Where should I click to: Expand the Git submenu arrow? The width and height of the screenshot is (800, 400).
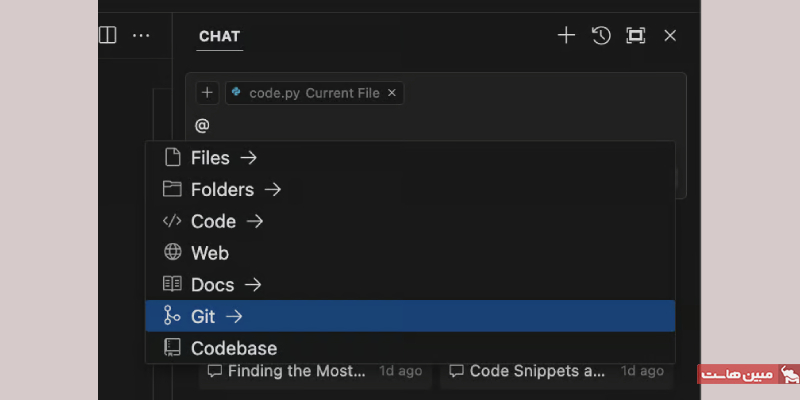[234, 317]
